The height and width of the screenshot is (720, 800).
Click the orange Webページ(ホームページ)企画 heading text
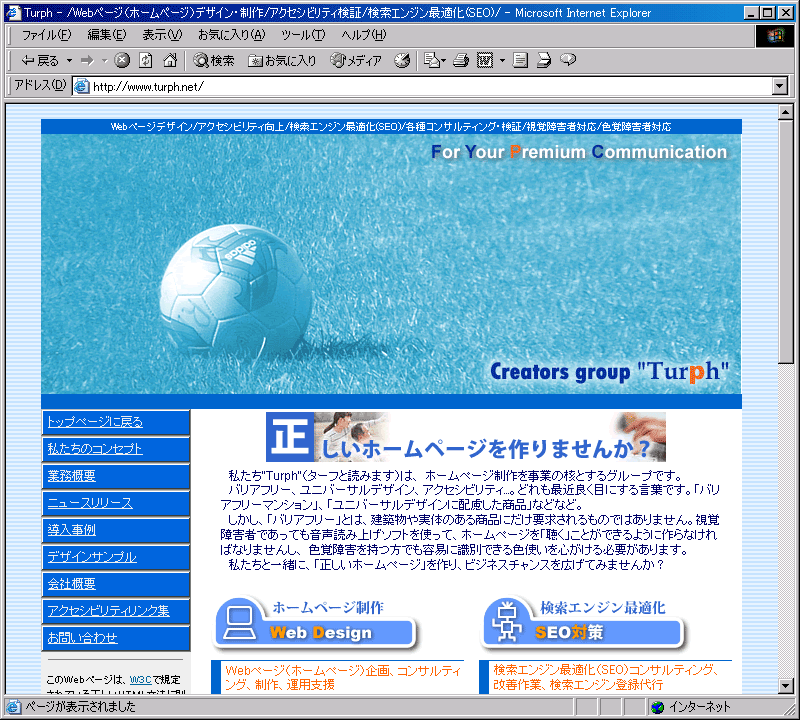click(x=343, y=678)
